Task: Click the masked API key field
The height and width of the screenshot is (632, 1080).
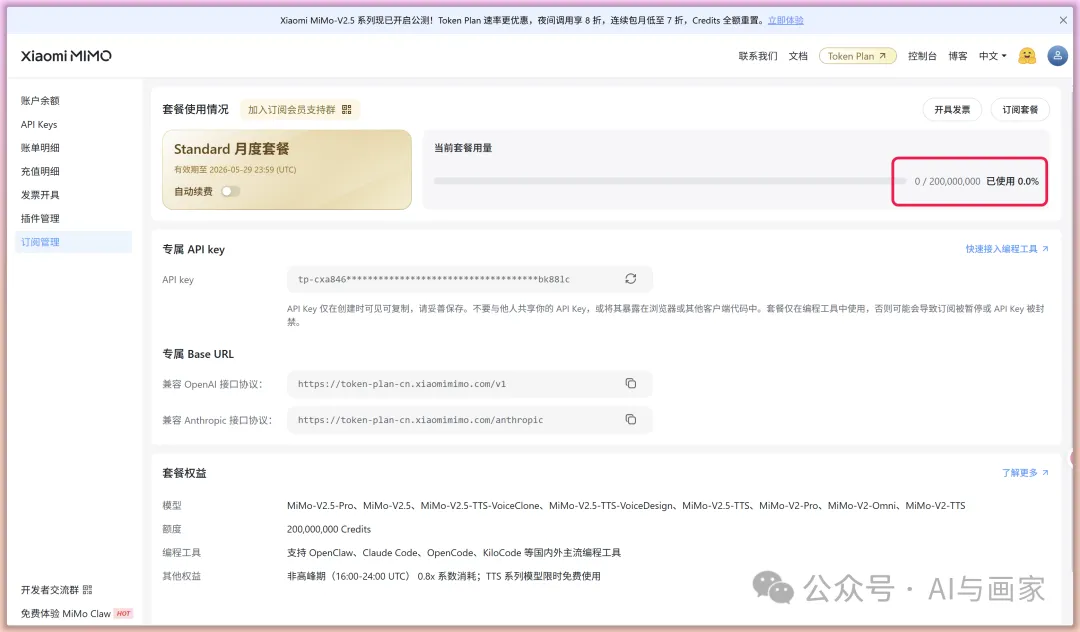Action: coord(470,280)
